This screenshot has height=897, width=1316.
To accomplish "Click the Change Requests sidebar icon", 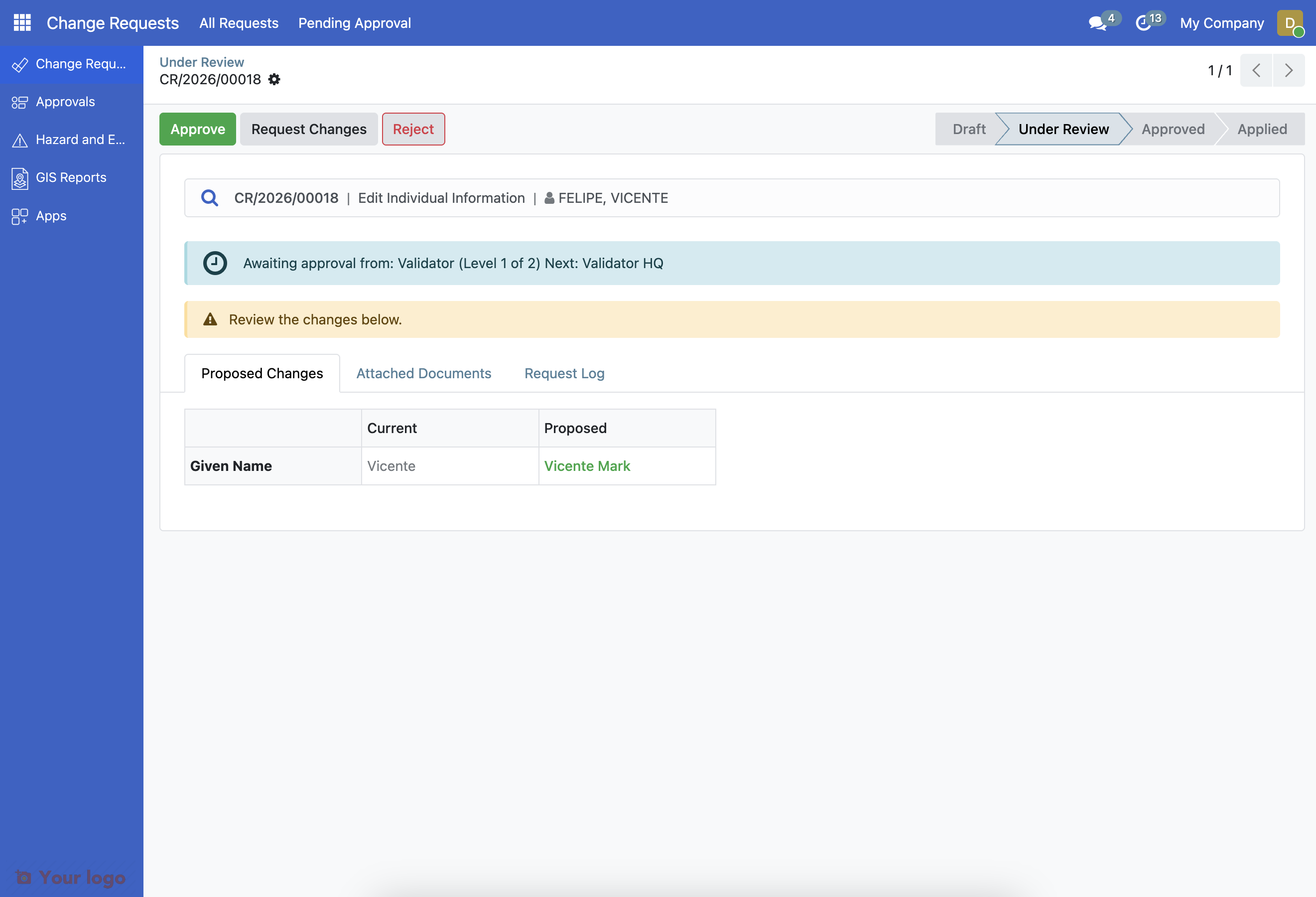I will [x=20, y=65].
